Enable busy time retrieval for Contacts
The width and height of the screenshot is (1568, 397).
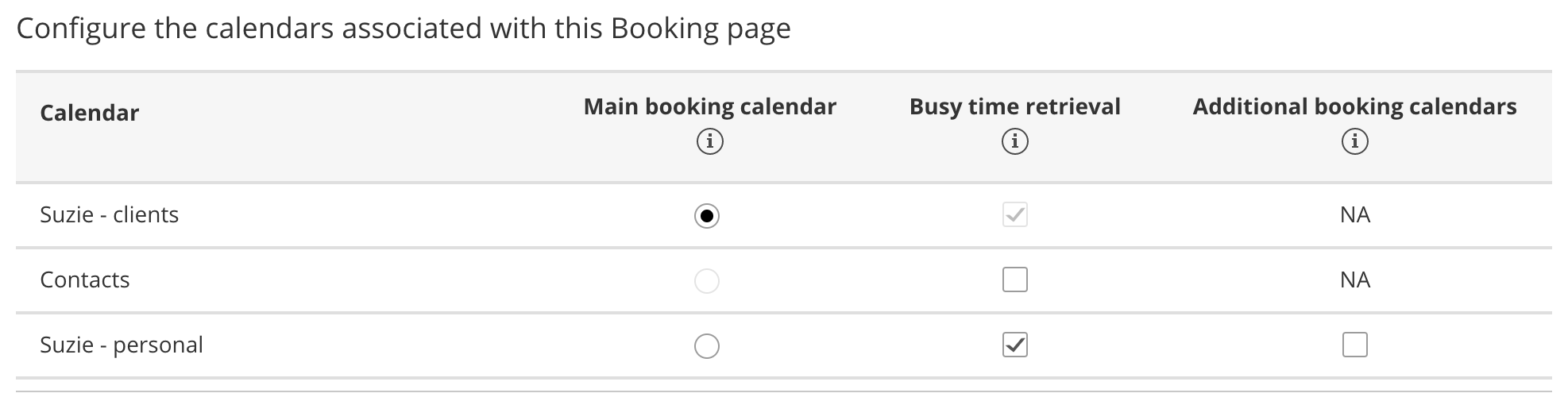[x=1014, y=279]
